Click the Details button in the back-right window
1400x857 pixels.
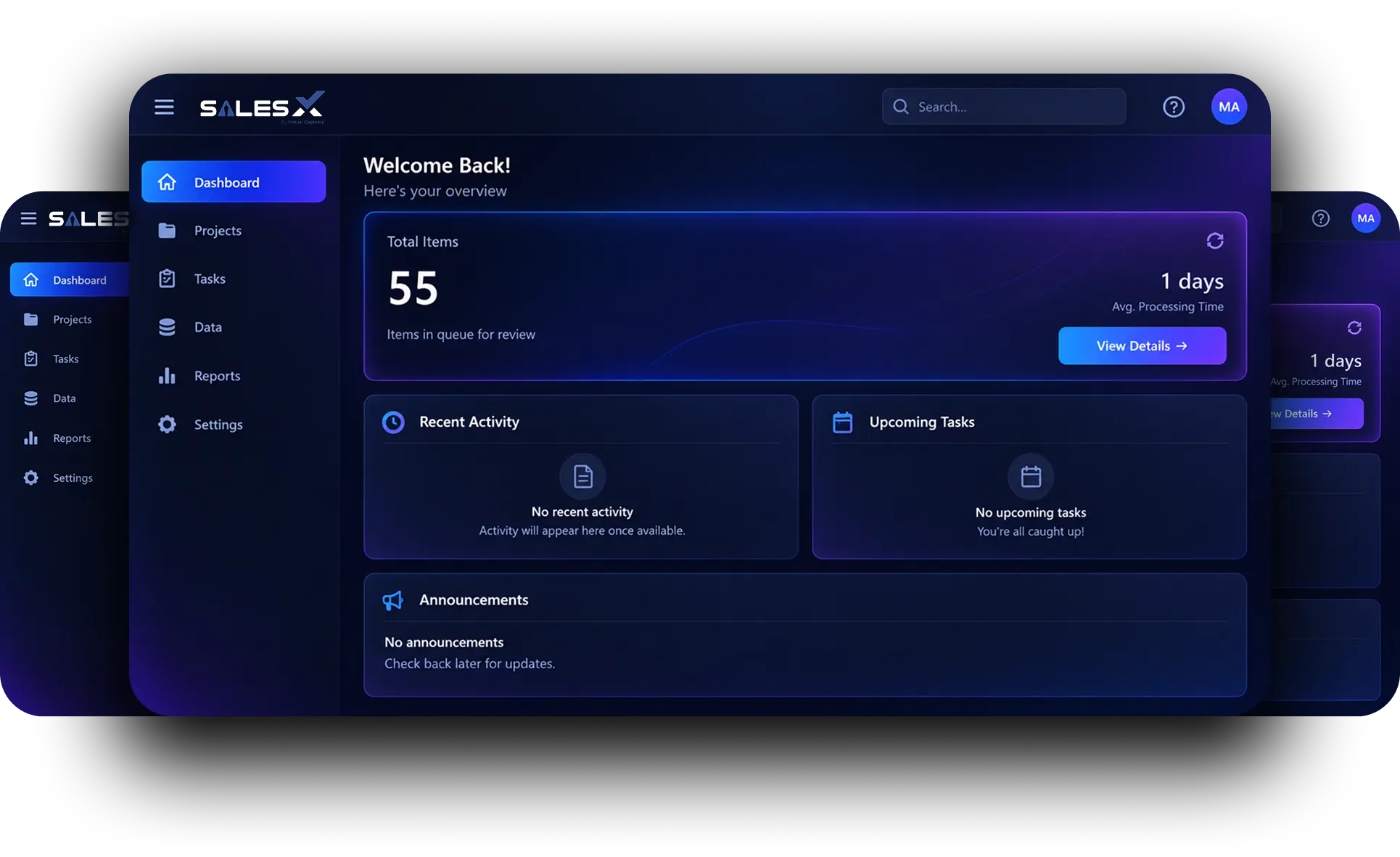pos(1317,414)
